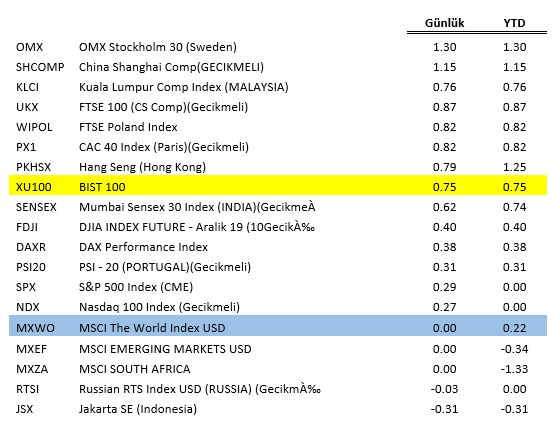Click MSCI The World Index USD name
The height and width of the screenshot is (436, 553).
coord(152,328)
